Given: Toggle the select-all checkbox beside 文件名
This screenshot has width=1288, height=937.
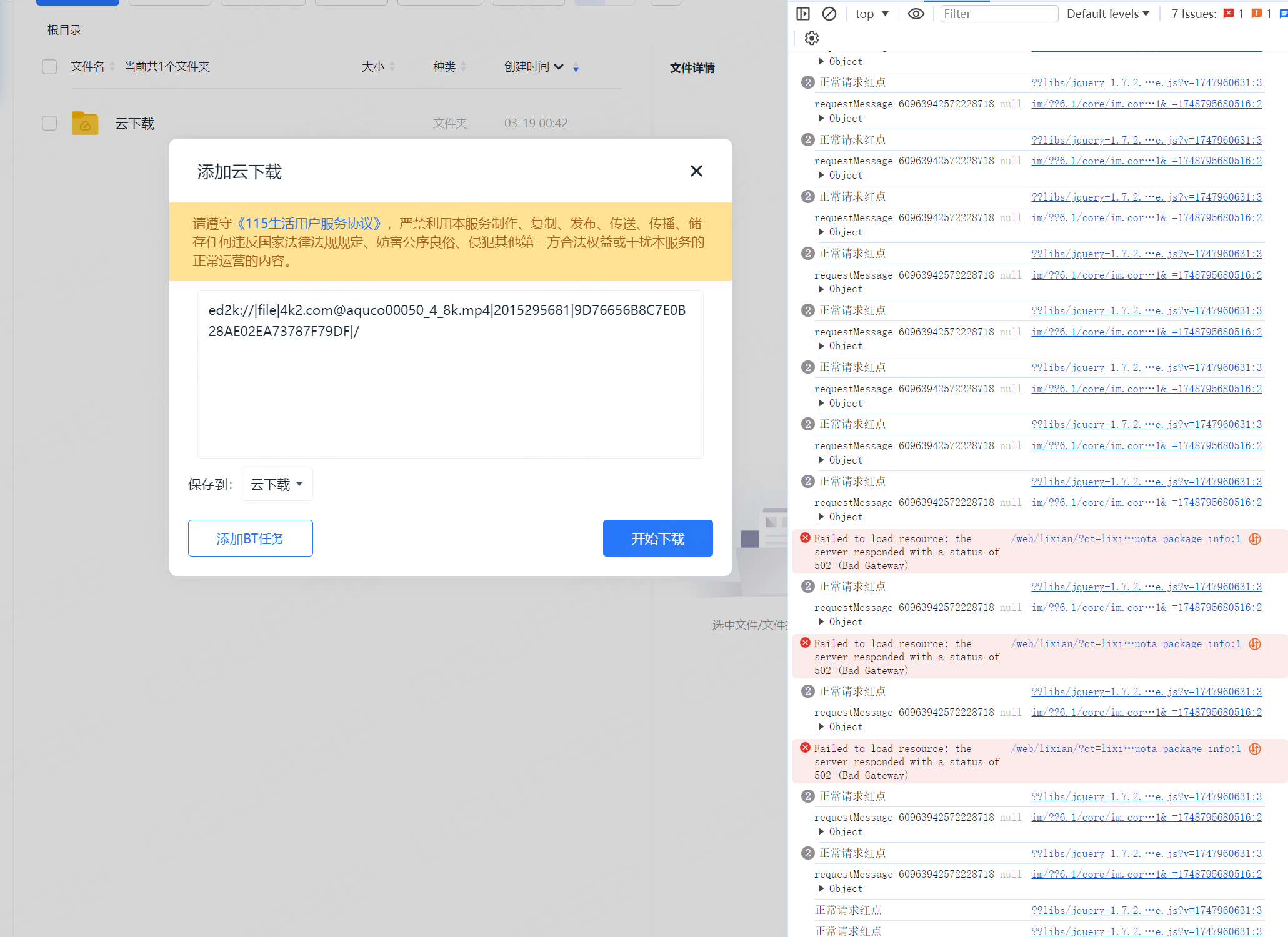Looking at the screenshot, I should (49, 67).
